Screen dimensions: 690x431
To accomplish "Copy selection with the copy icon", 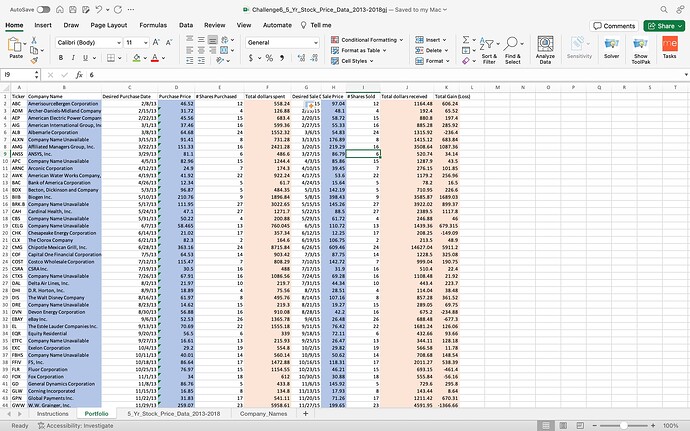I will pyautogui.click(x=34, y=50).
